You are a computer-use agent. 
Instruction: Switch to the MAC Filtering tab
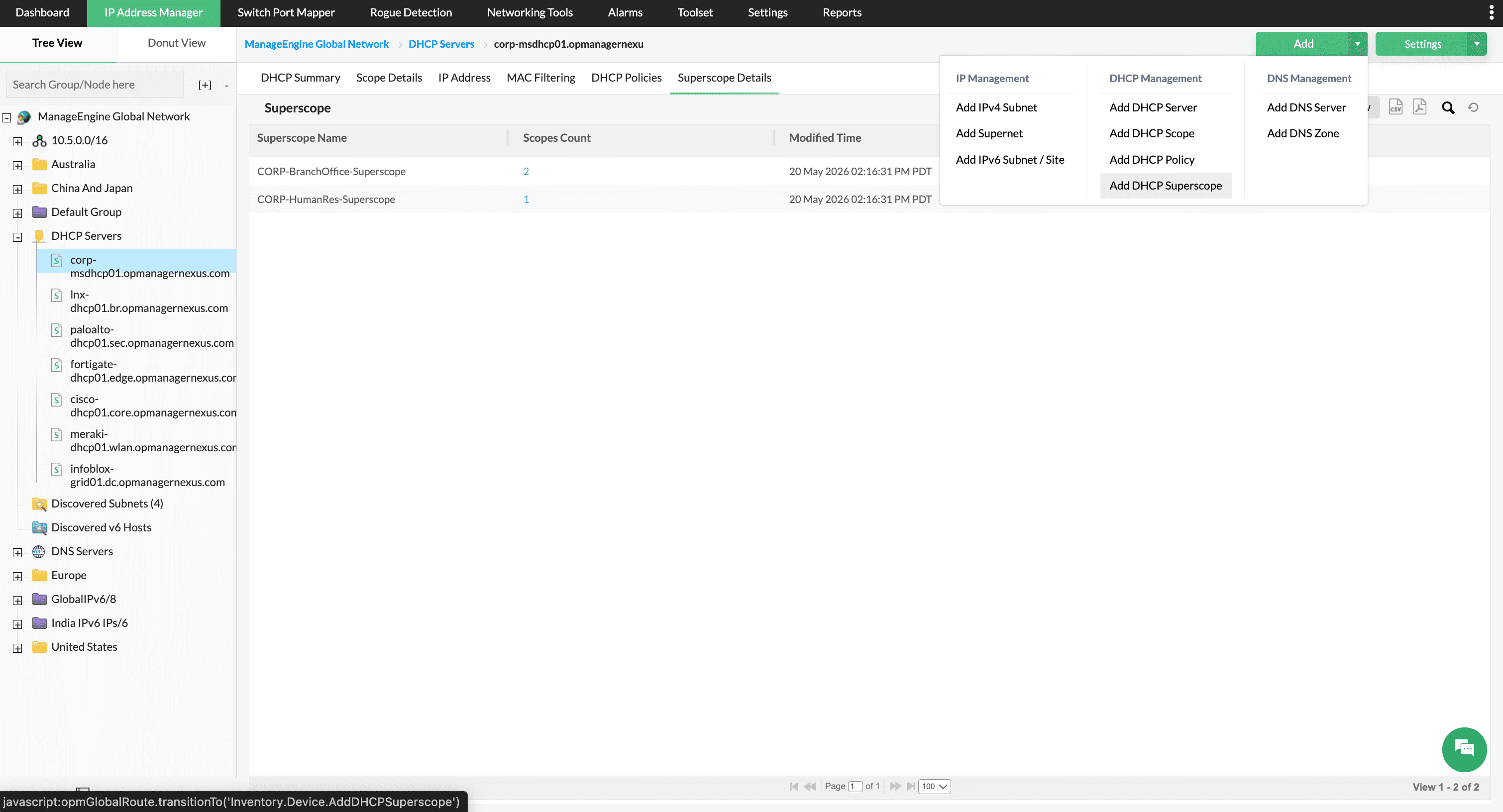coord(541,78)
